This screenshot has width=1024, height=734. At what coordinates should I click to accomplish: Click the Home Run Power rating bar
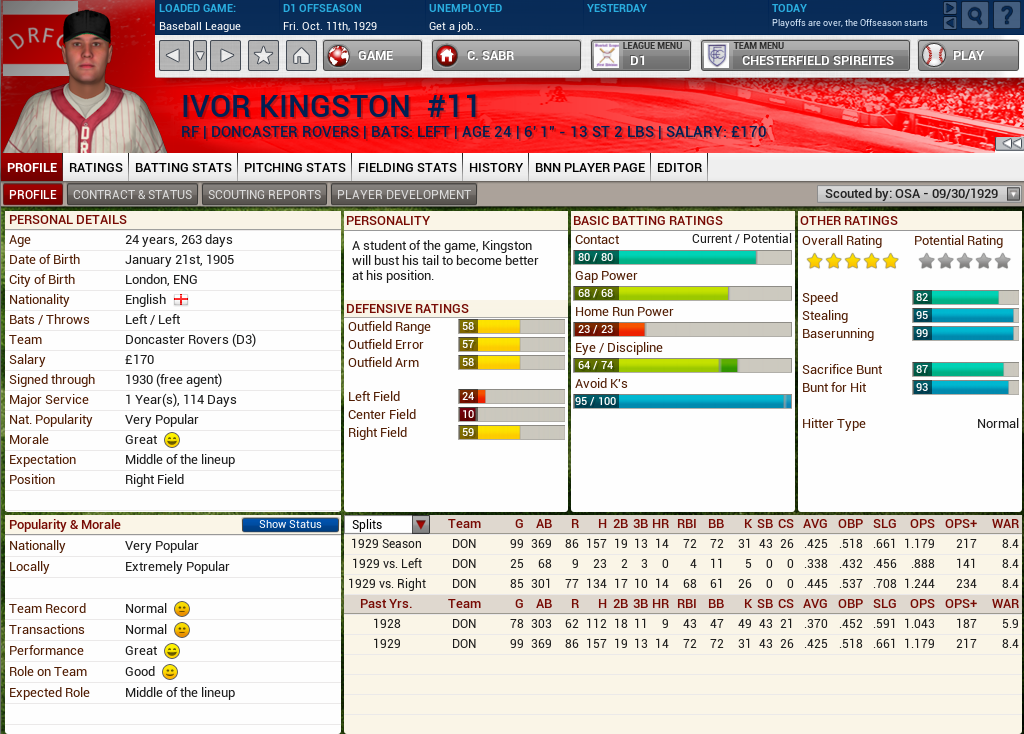pyautogui.click(x=680, y=330)
